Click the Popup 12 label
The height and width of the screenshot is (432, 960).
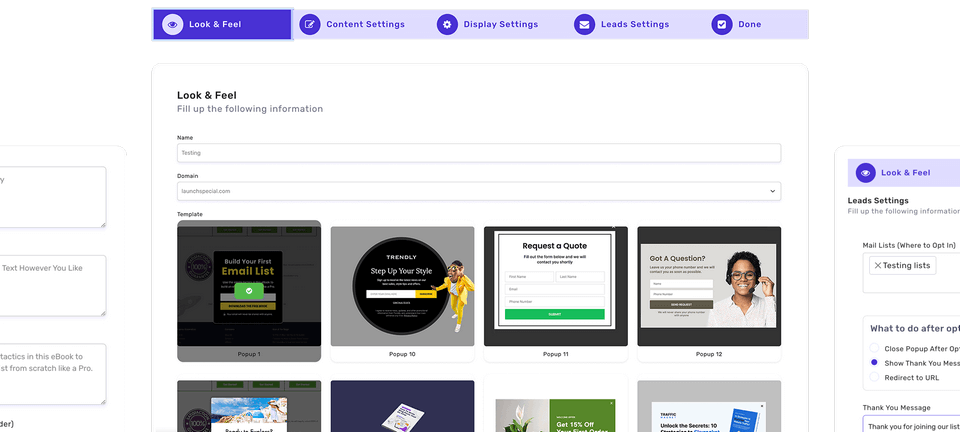pyautogui.click(x=709, y=354)
